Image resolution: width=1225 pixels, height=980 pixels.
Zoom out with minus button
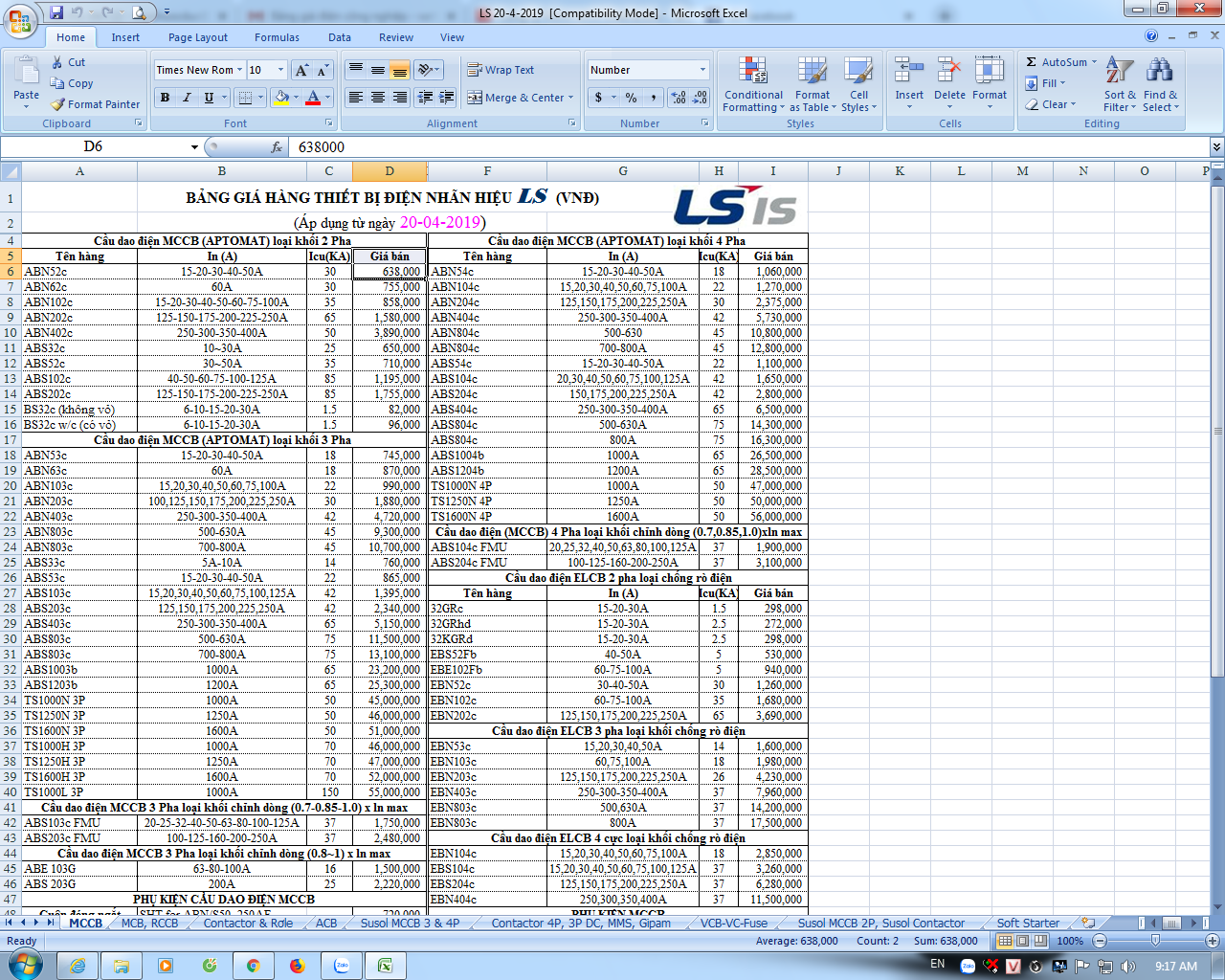pos(1100,941)
